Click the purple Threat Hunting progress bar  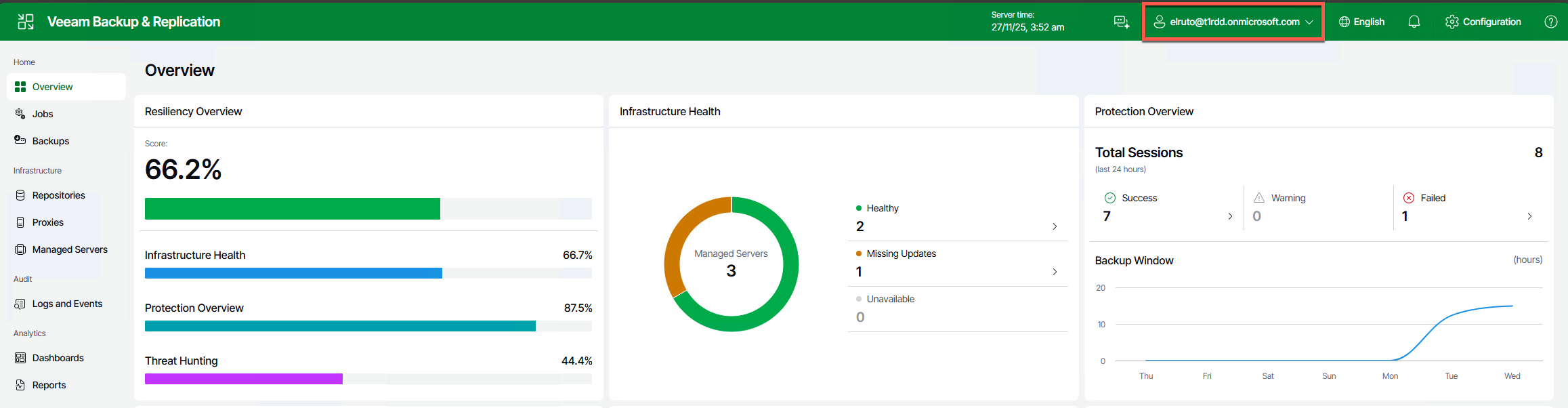(244, 379)
